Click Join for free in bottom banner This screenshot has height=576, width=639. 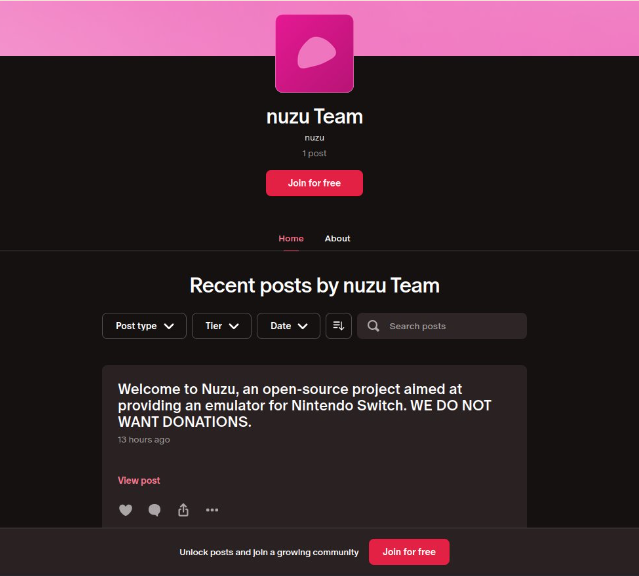pos(409,552)
